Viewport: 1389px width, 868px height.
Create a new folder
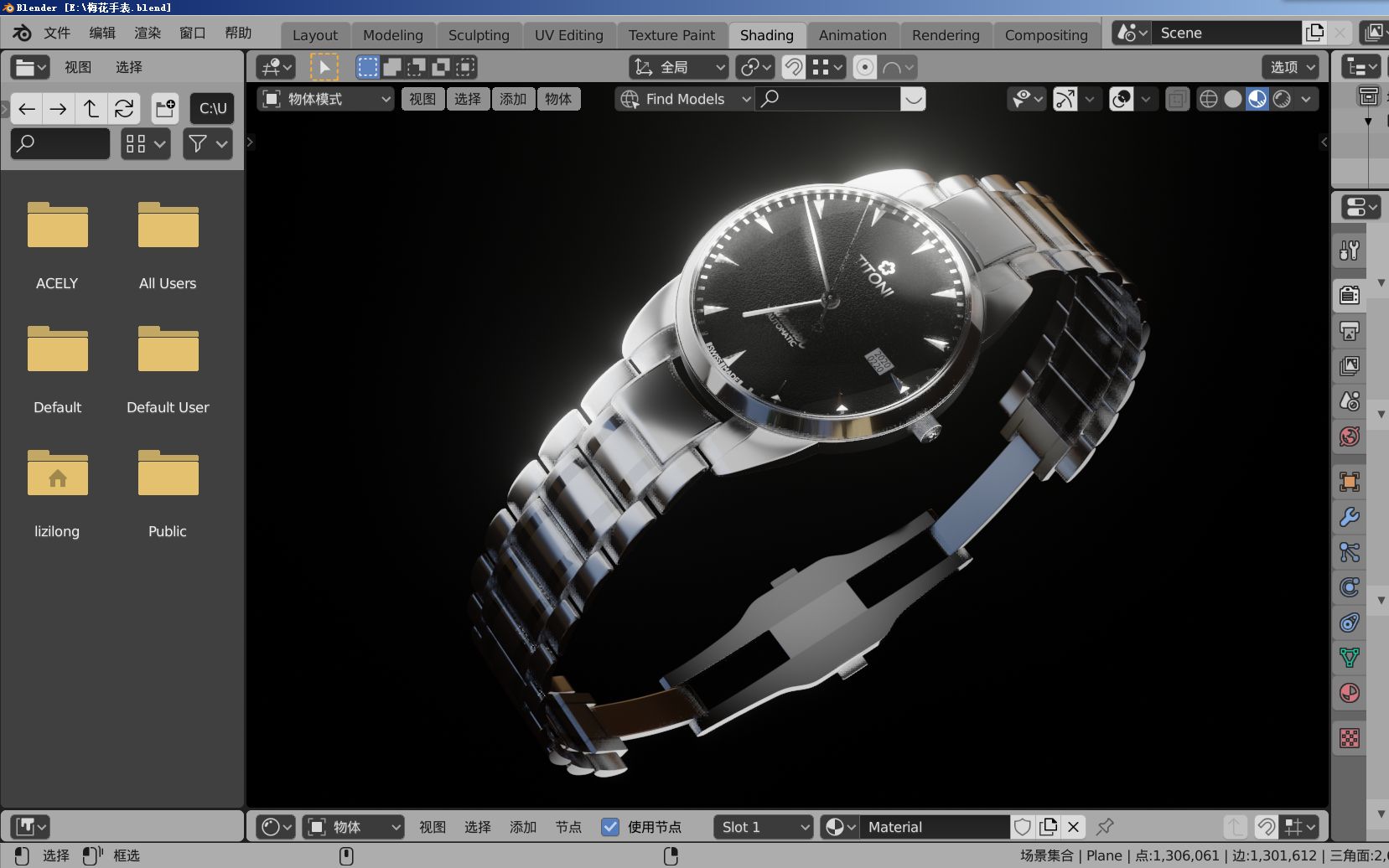(x=165, y=108)
